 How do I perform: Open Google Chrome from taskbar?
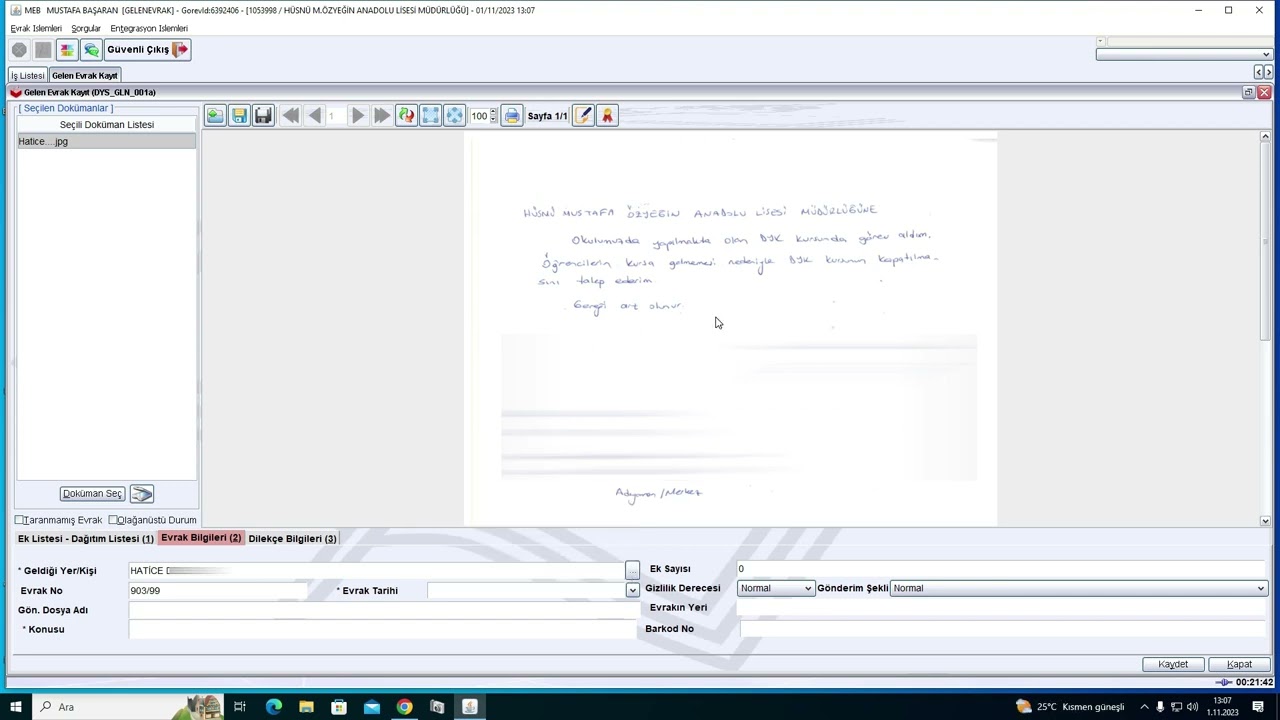point(404,707)
